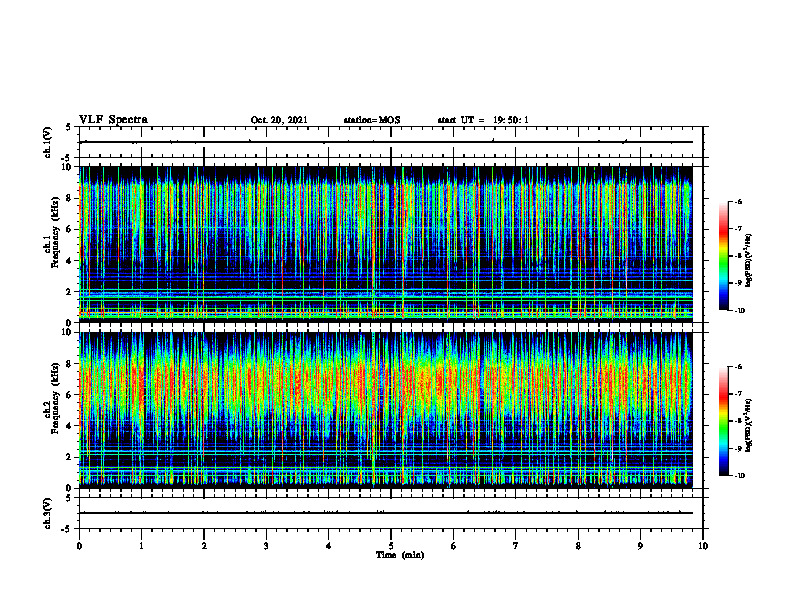This screenshot has height=612, width=792.
Task: Click the "station=MOS" header label
Action: [x=372, y=120]
